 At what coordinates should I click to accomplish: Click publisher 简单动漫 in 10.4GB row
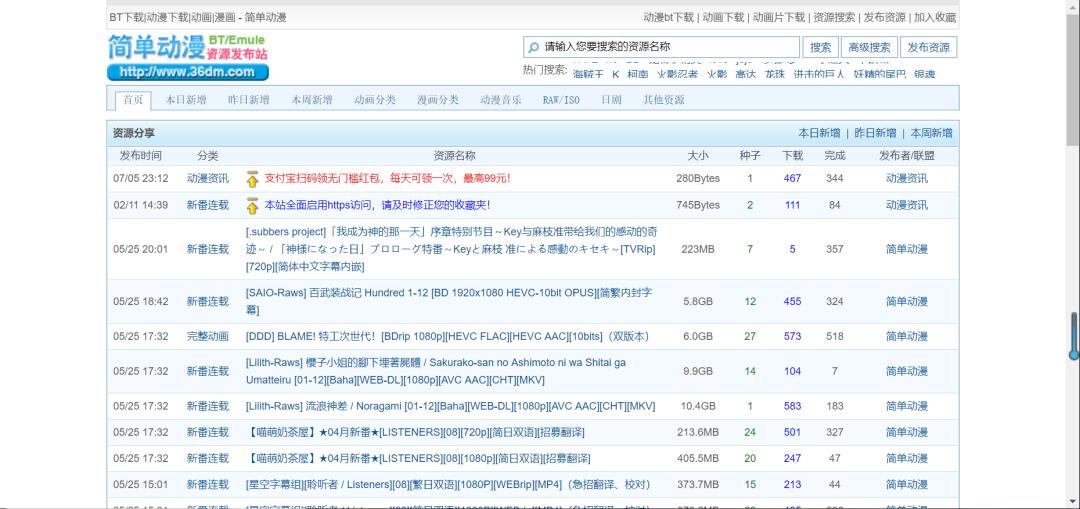[906, 406]
